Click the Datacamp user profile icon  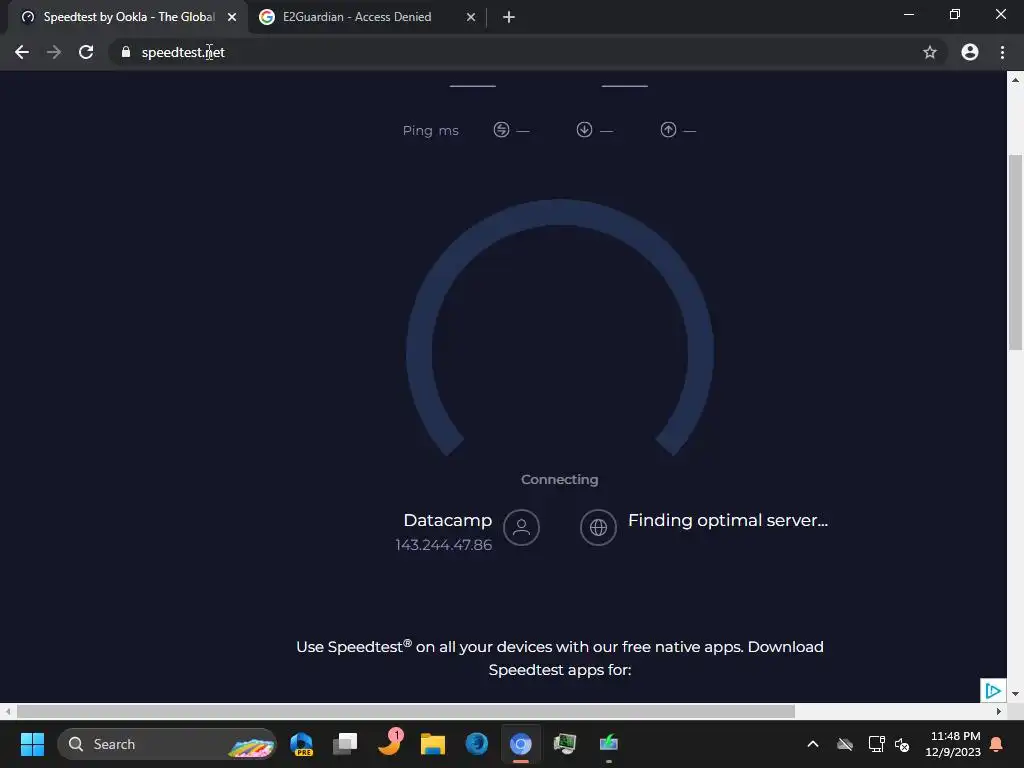pos(521,527)
